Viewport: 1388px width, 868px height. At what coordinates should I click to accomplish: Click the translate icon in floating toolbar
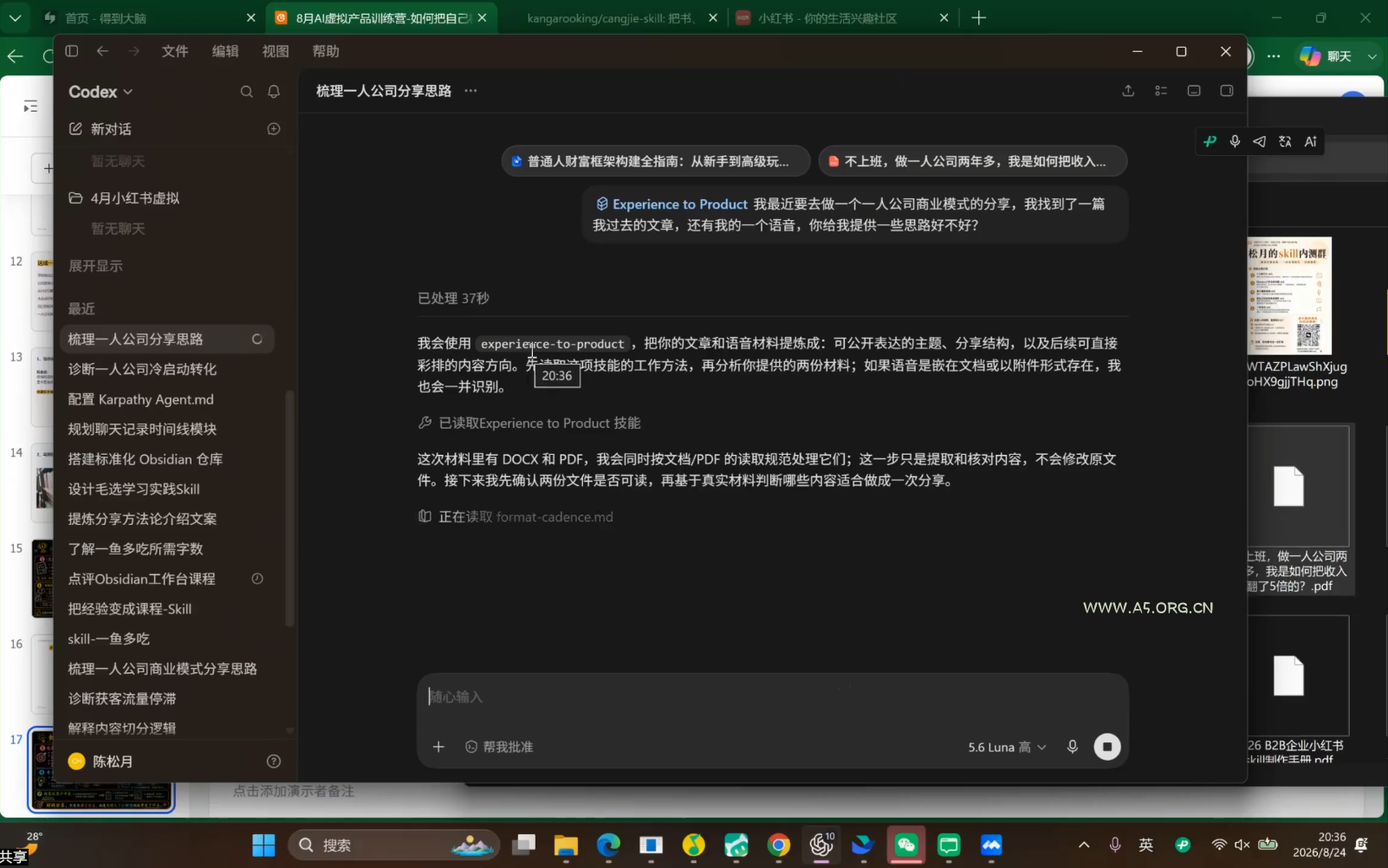(x=1285, y=141)
